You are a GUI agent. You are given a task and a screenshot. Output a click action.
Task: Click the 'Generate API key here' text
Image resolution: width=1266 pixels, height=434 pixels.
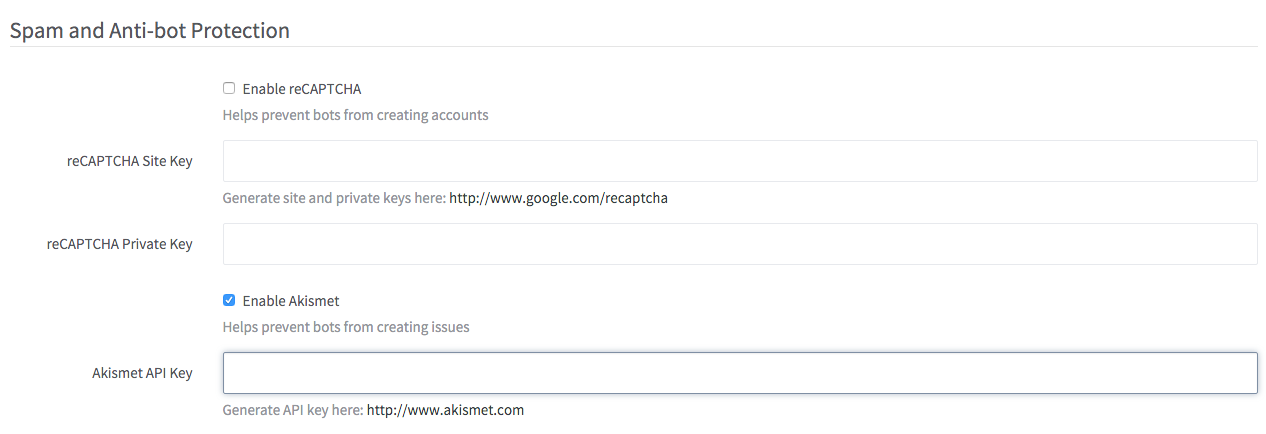[292, 410]
